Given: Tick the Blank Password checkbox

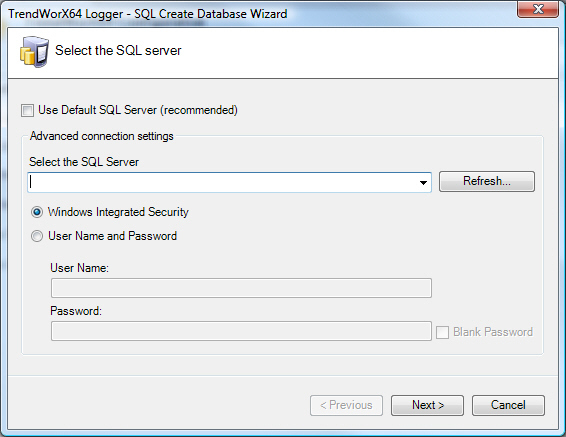Looking at the screenshot, I should point(443,332).
